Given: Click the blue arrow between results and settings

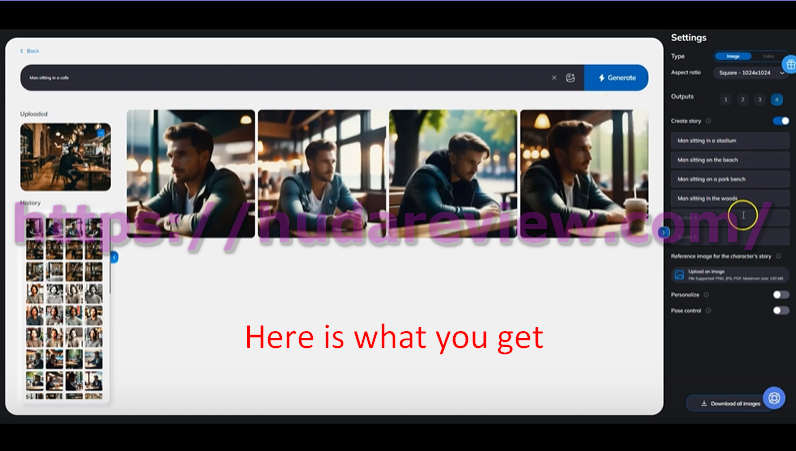Looking at the screenshot, I should tap(663, 232).
